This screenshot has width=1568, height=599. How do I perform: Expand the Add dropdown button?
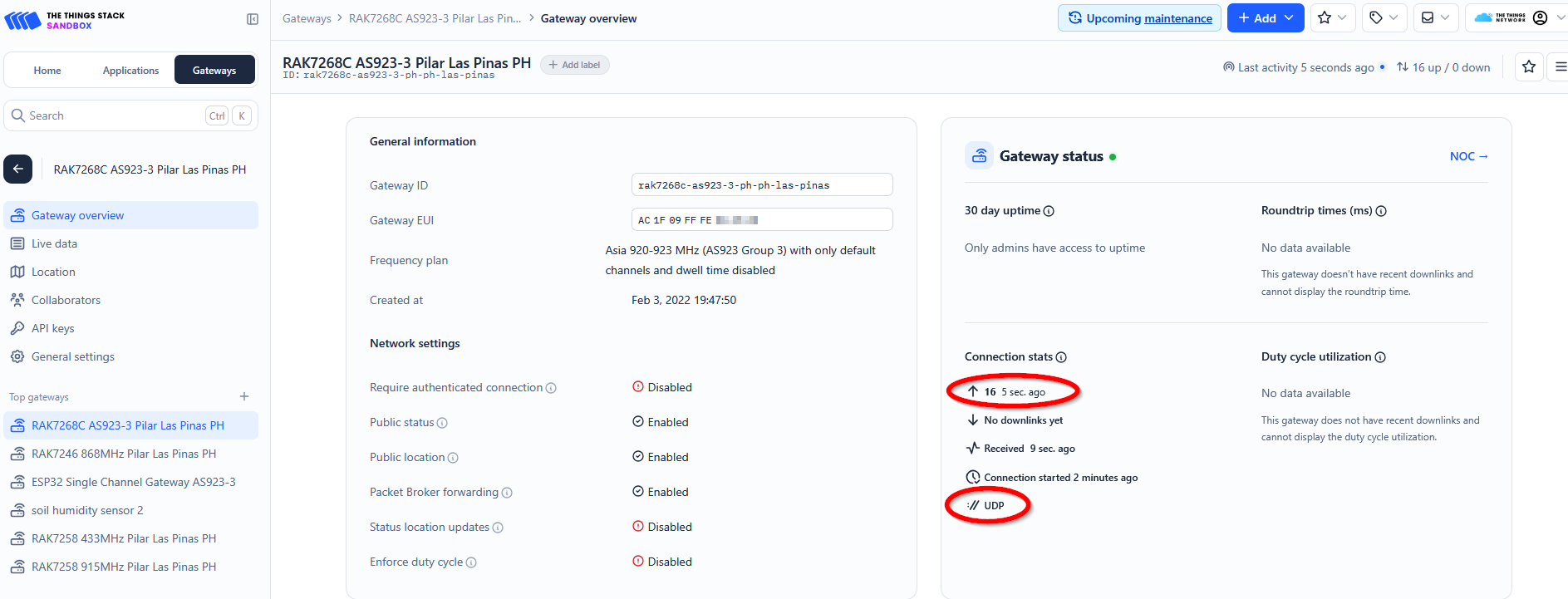(x=1266, y=18)
